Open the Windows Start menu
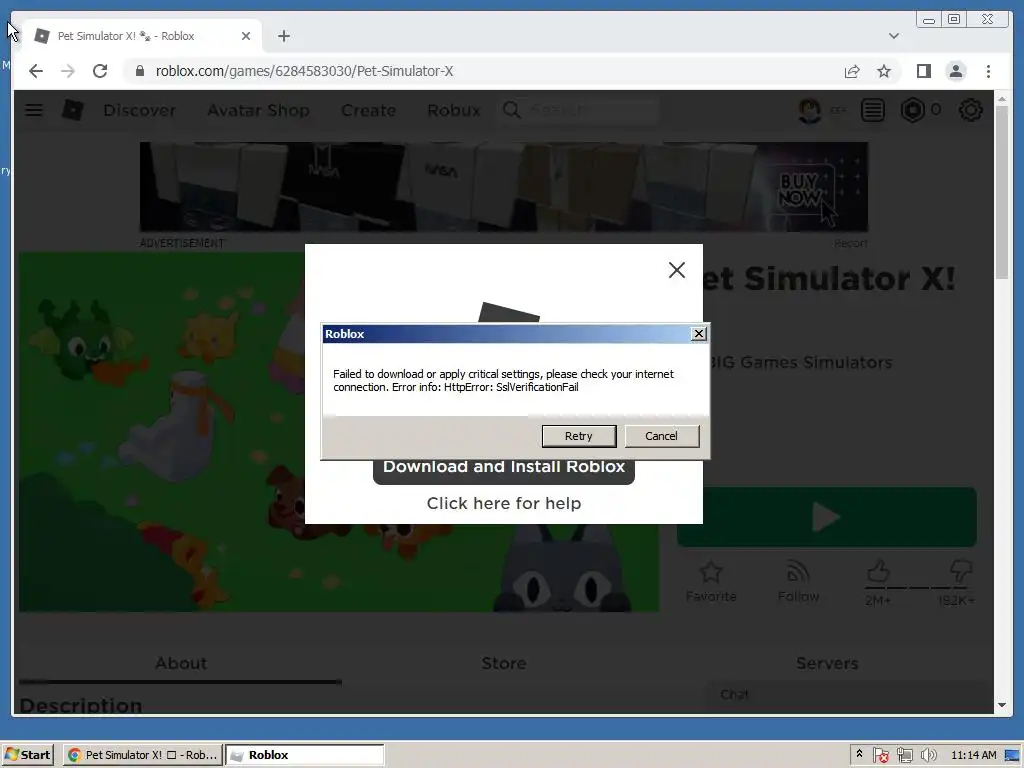The width and height of the screenshot is (1024, 768). (27, 755)
